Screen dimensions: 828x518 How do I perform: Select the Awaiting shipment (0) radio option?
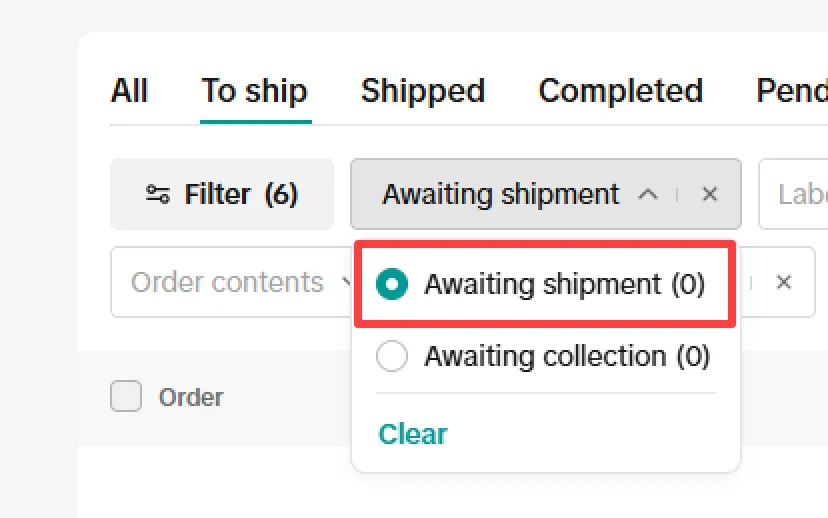tap(391, 284)
